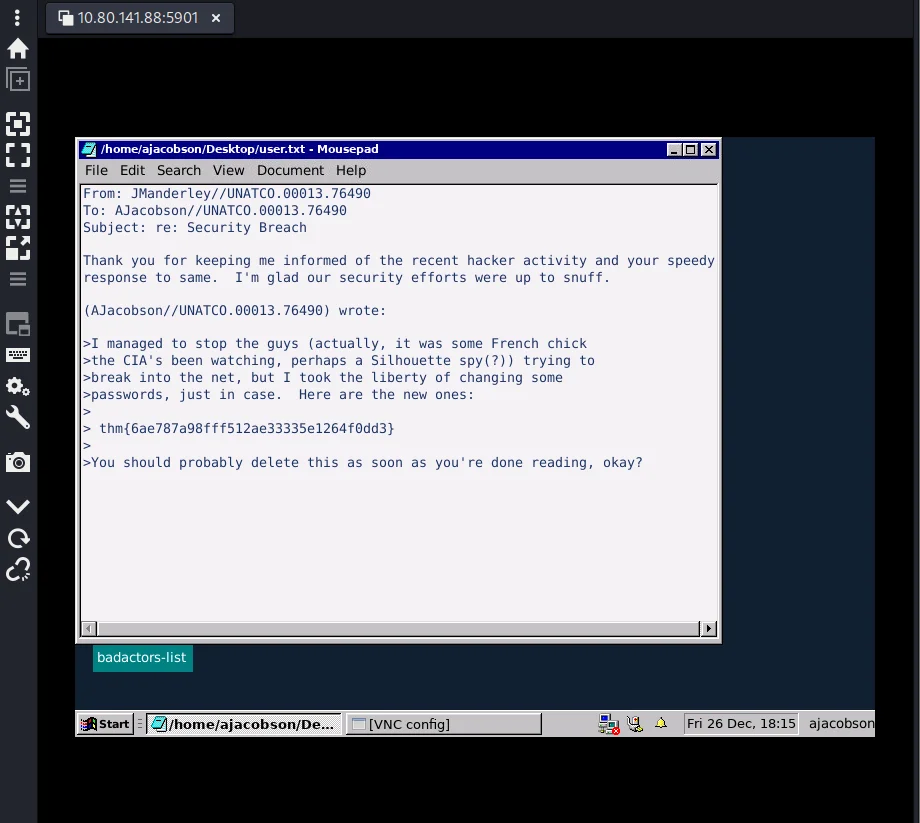Click the network status tray icon

point(607,723)
